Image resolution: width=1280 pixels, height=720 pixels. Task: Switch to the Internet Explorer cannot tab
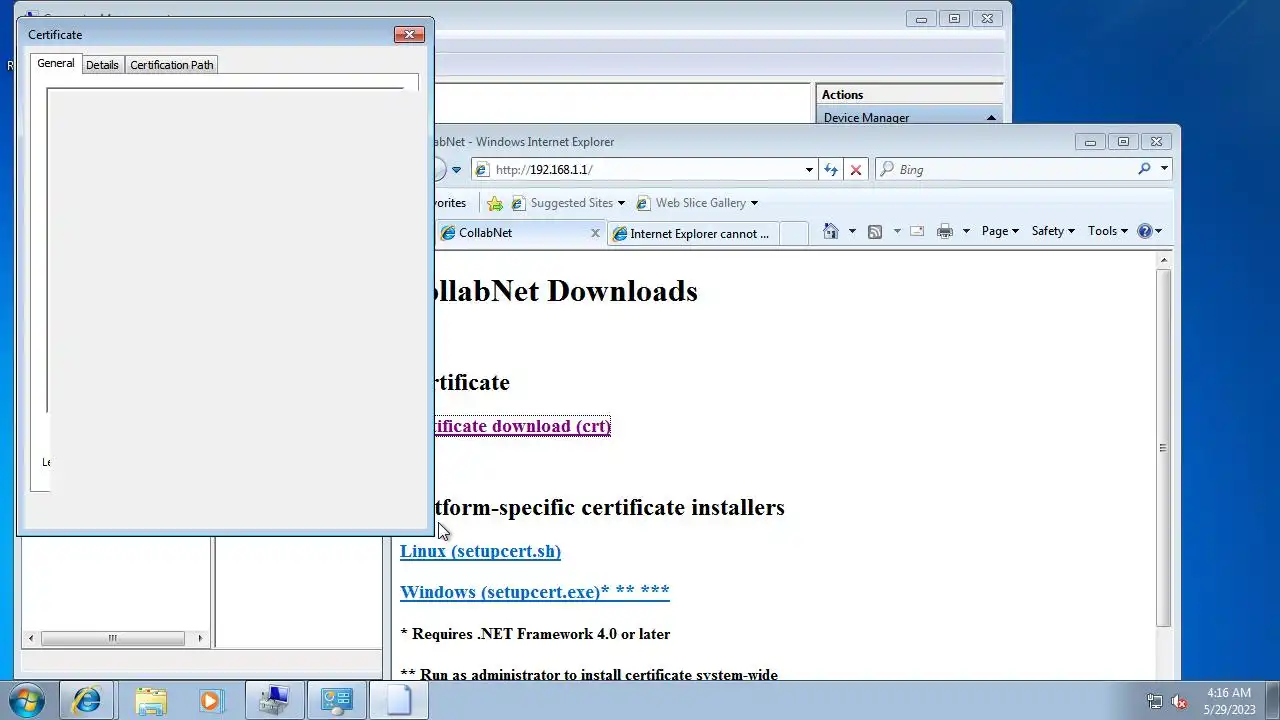[x=692, y=233]
